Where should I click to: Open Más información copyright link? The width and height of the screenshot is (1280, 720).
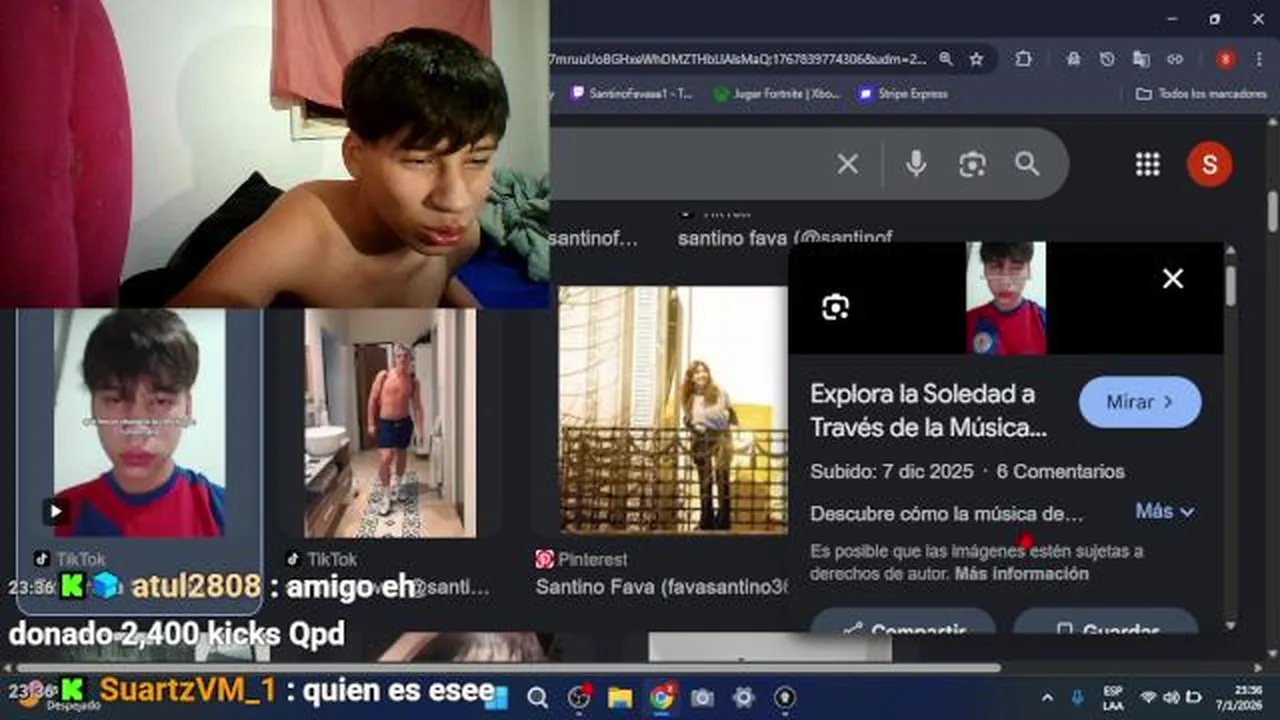coord(1021,573)
